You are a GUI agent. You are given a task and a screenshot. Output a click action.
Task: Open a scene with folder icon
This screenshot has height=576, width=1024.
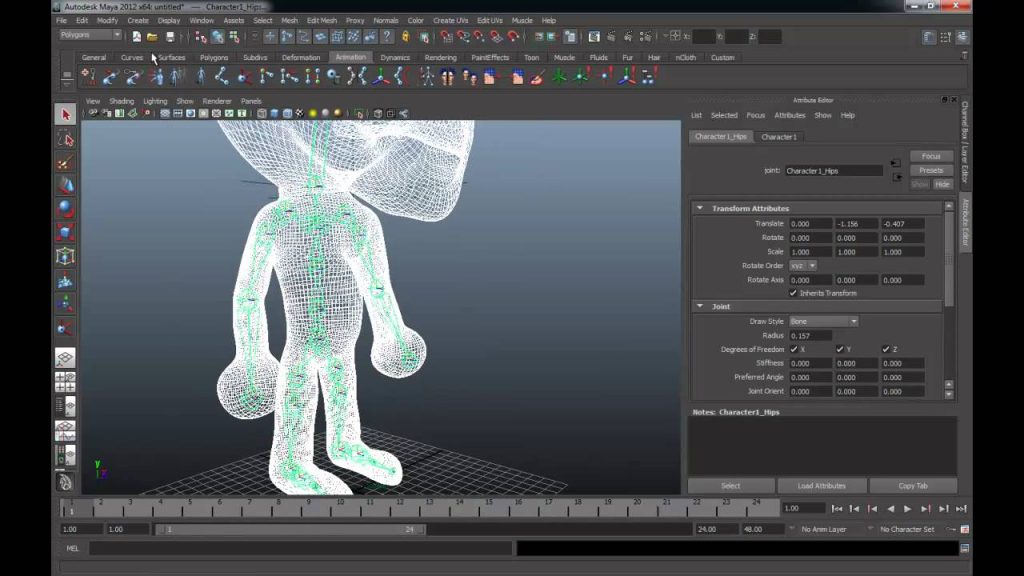[152, 37]
